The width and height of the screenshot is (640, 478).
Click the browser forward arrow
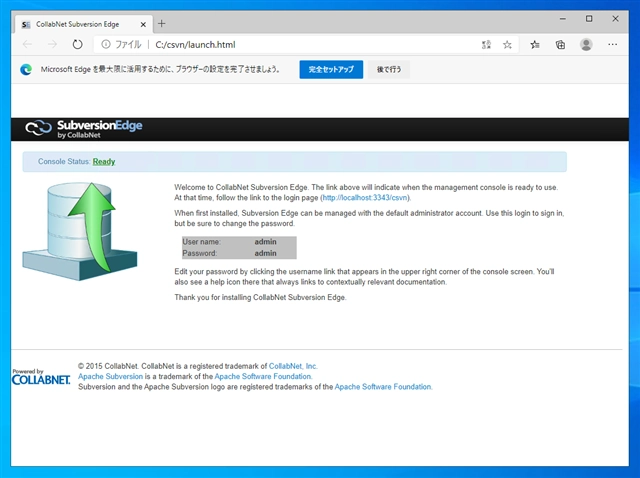[x=52, y=44]
